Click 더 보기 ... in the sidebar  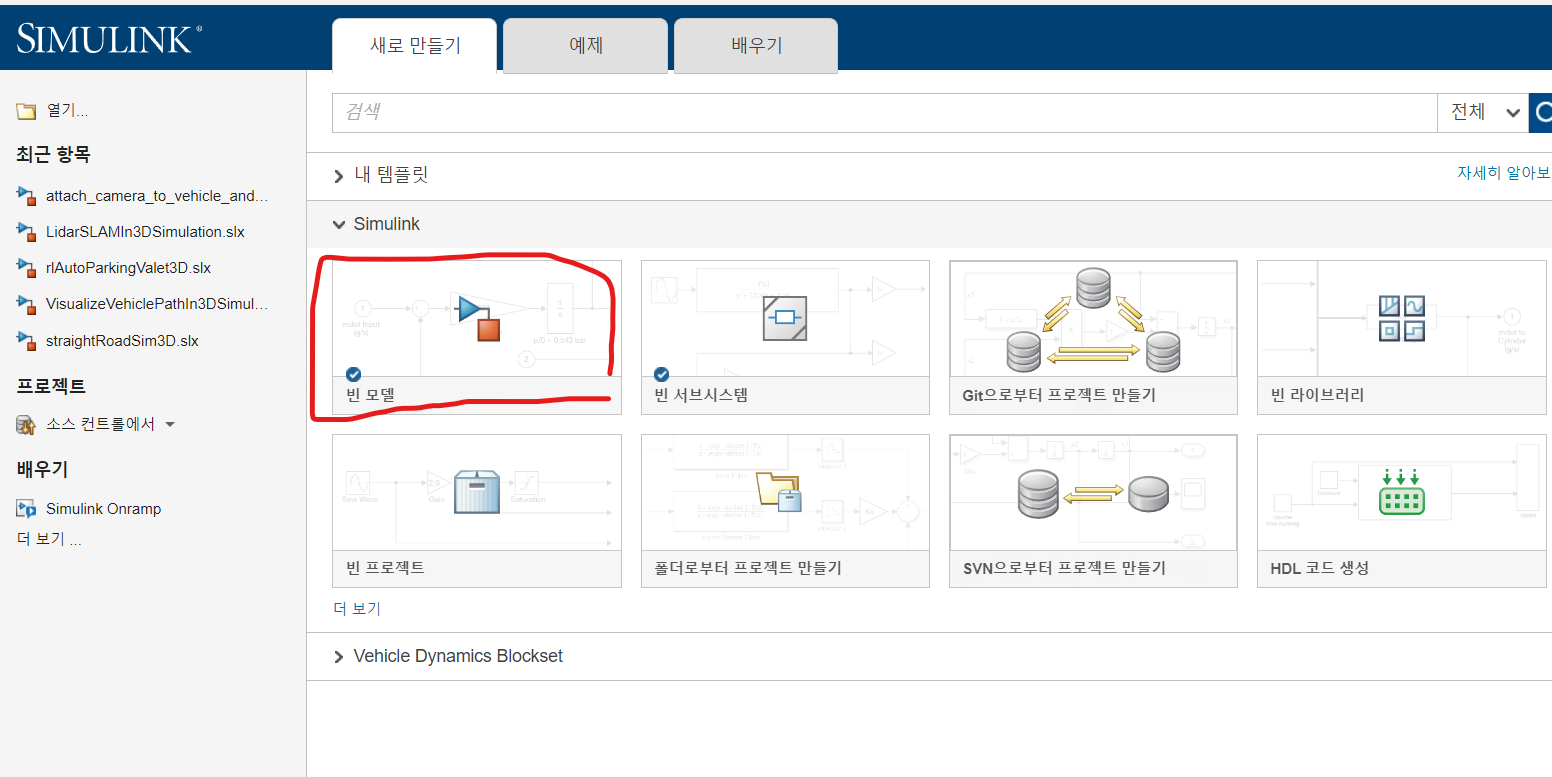49,540
